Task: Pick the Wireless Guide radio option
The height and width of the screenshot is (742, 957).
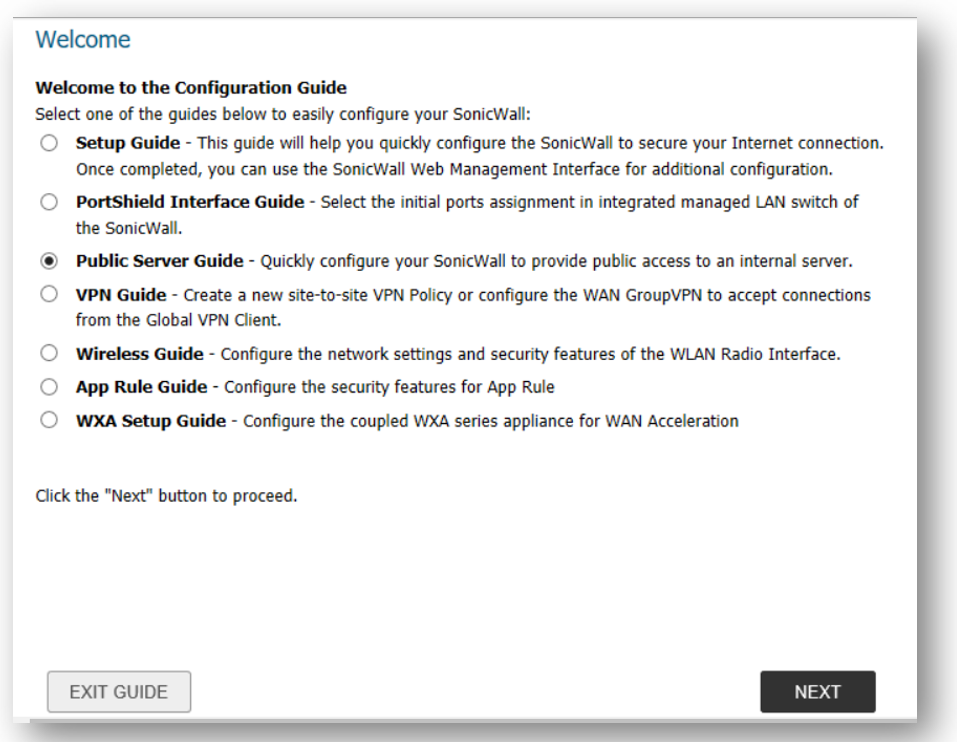Action: pyautogui.click(x=49, y=354)
